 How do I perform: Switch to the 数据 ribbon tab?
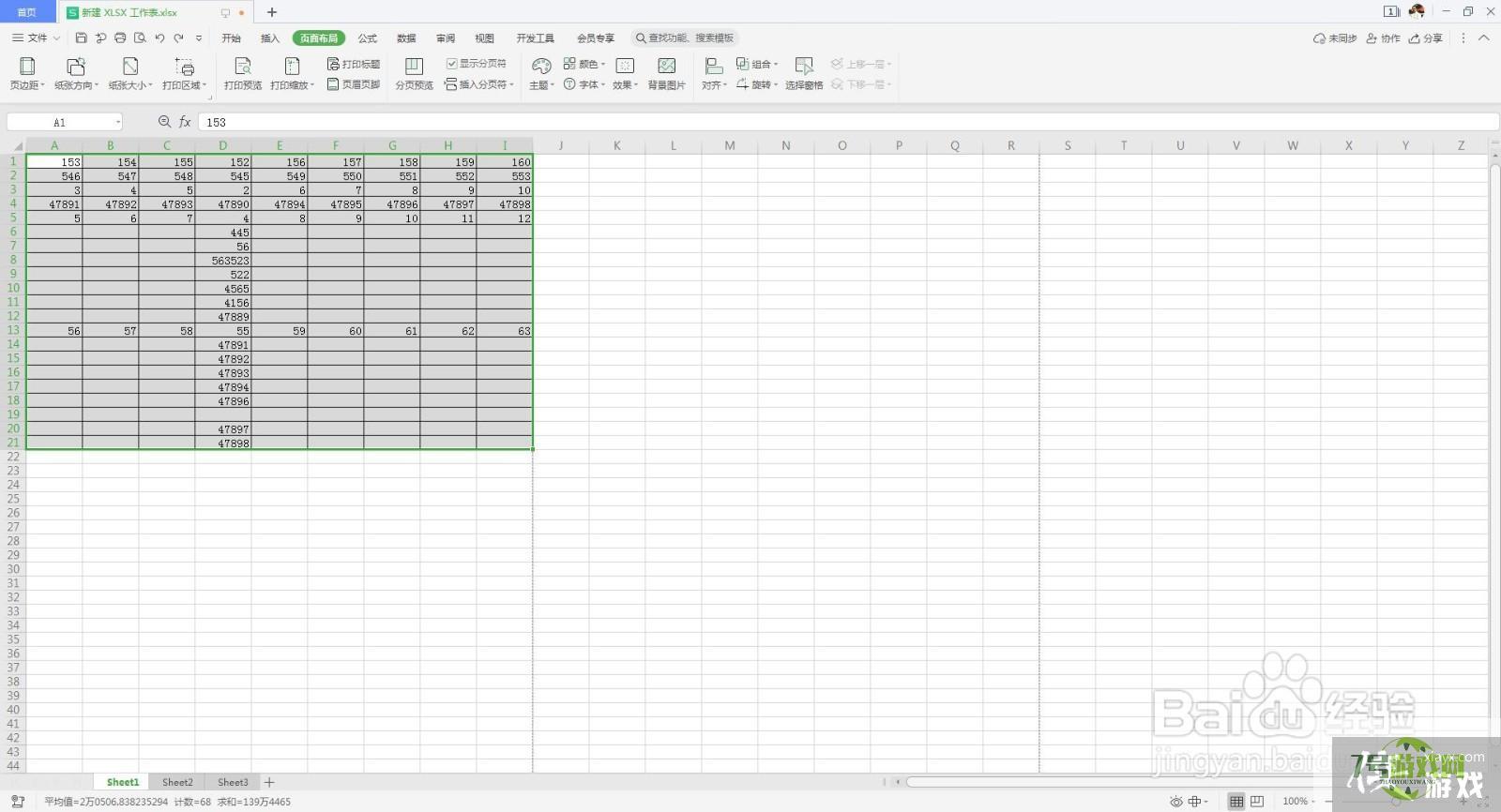(x=406, y=38)
